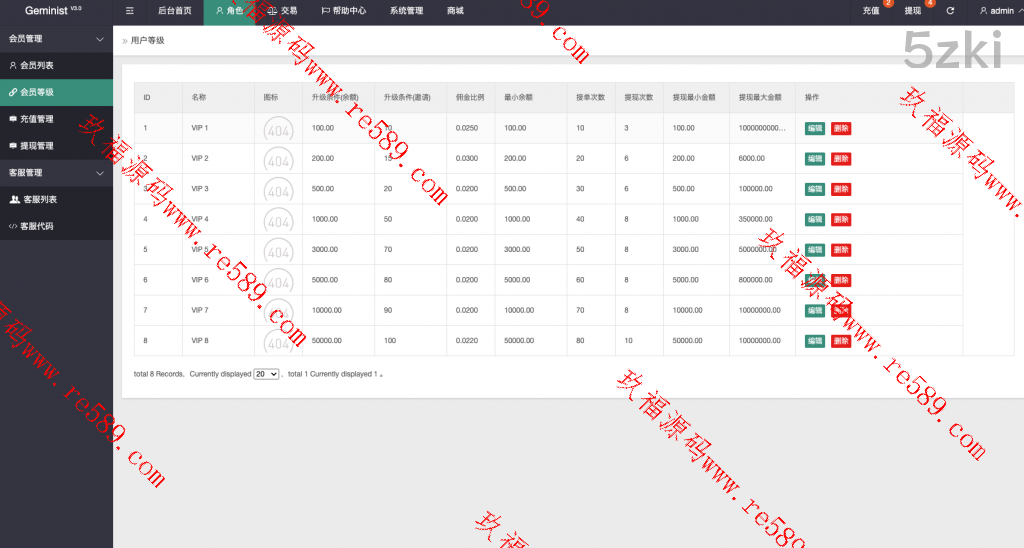
Task: Click the hamburger menu collapse icon
Action: coord(131,11)
